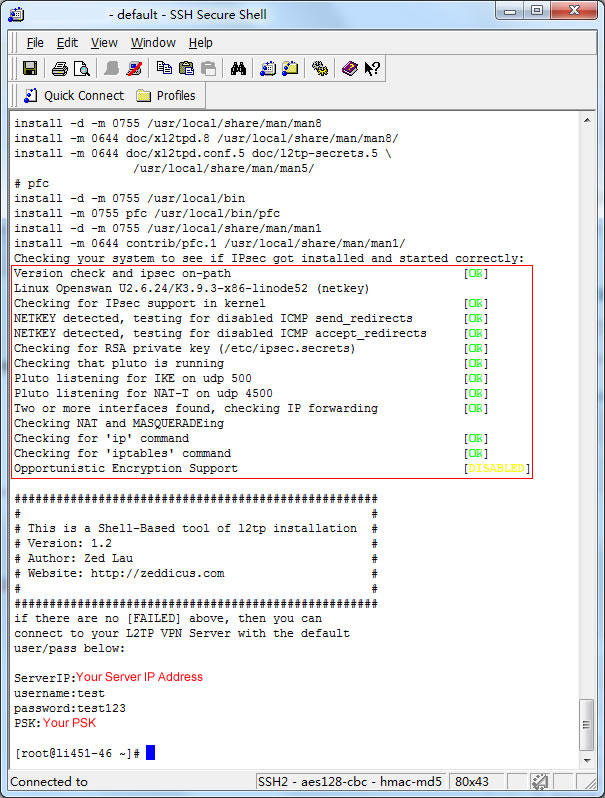Image resolution: width=605 pixels, height=798 pixels.
Task: Open Settings gear toolbar icon
Action: pyautogui.click(x=320, y=68)
